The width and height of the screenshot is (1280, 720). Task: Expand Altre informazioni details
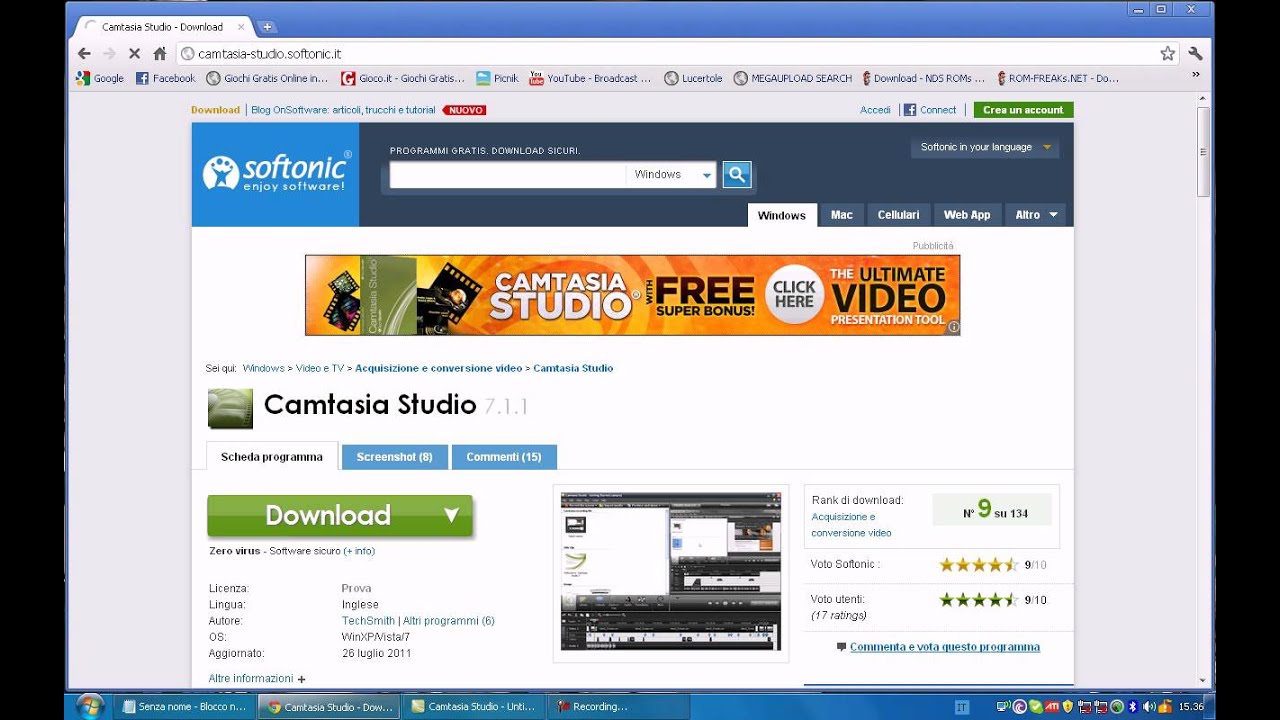[257, 678]
